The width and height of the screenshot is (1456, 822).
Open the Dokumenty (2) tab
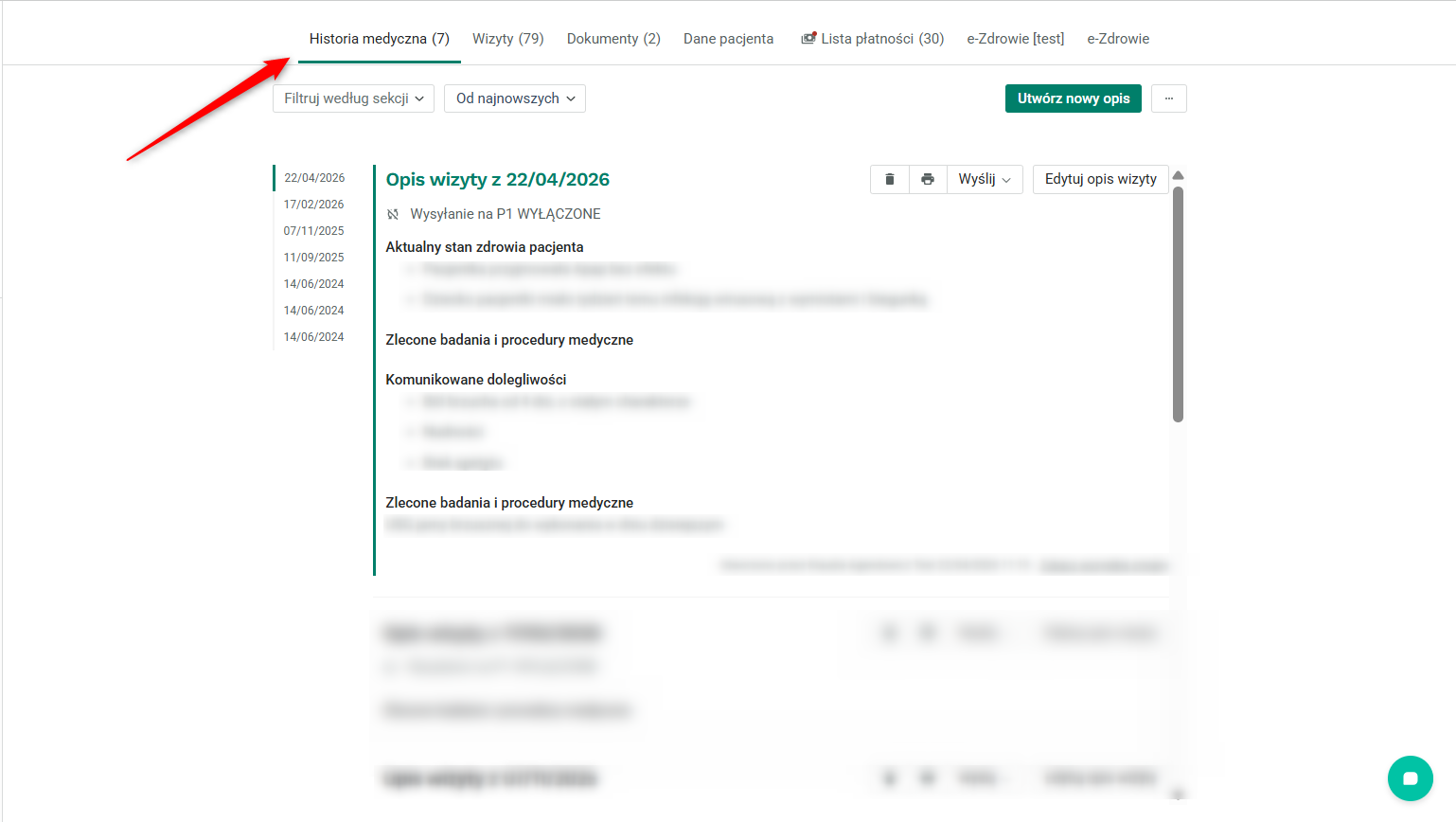pyautogui.click(x=613, y=39)
